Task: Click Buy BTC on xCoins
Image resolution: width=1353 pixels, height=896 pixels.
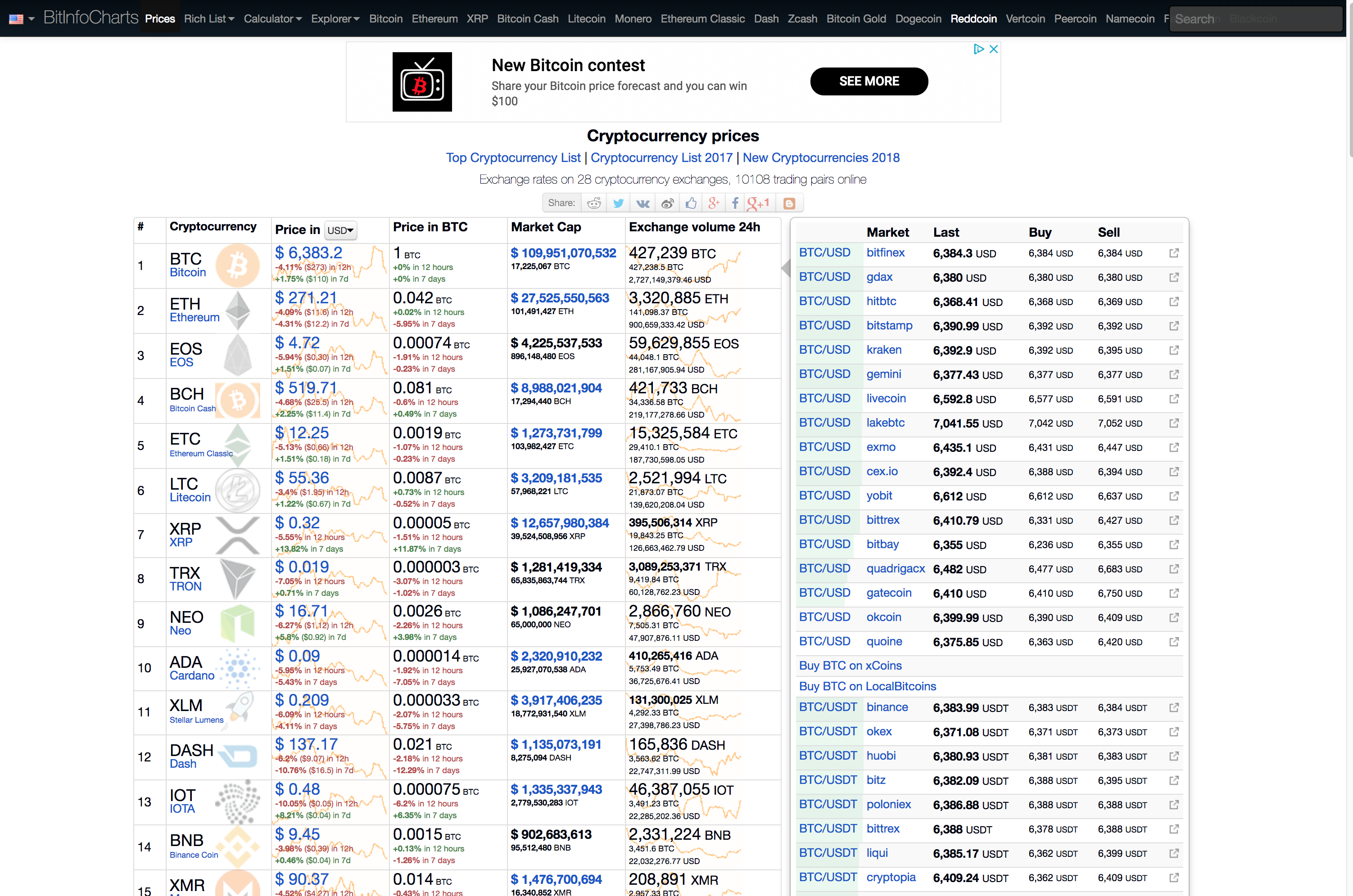Action: 850,666
